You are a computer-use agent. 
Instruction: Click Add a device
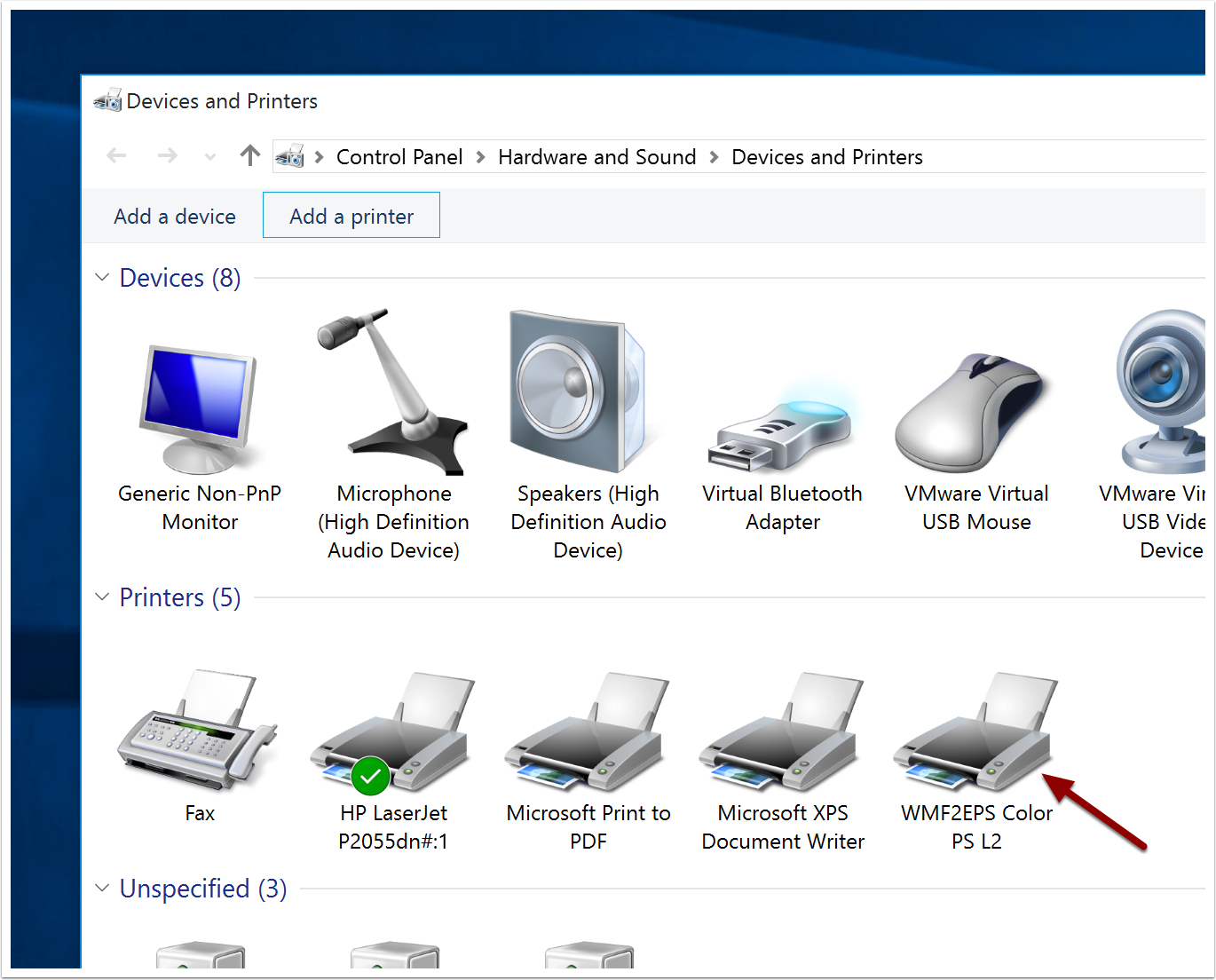click(x=175, y=217)
